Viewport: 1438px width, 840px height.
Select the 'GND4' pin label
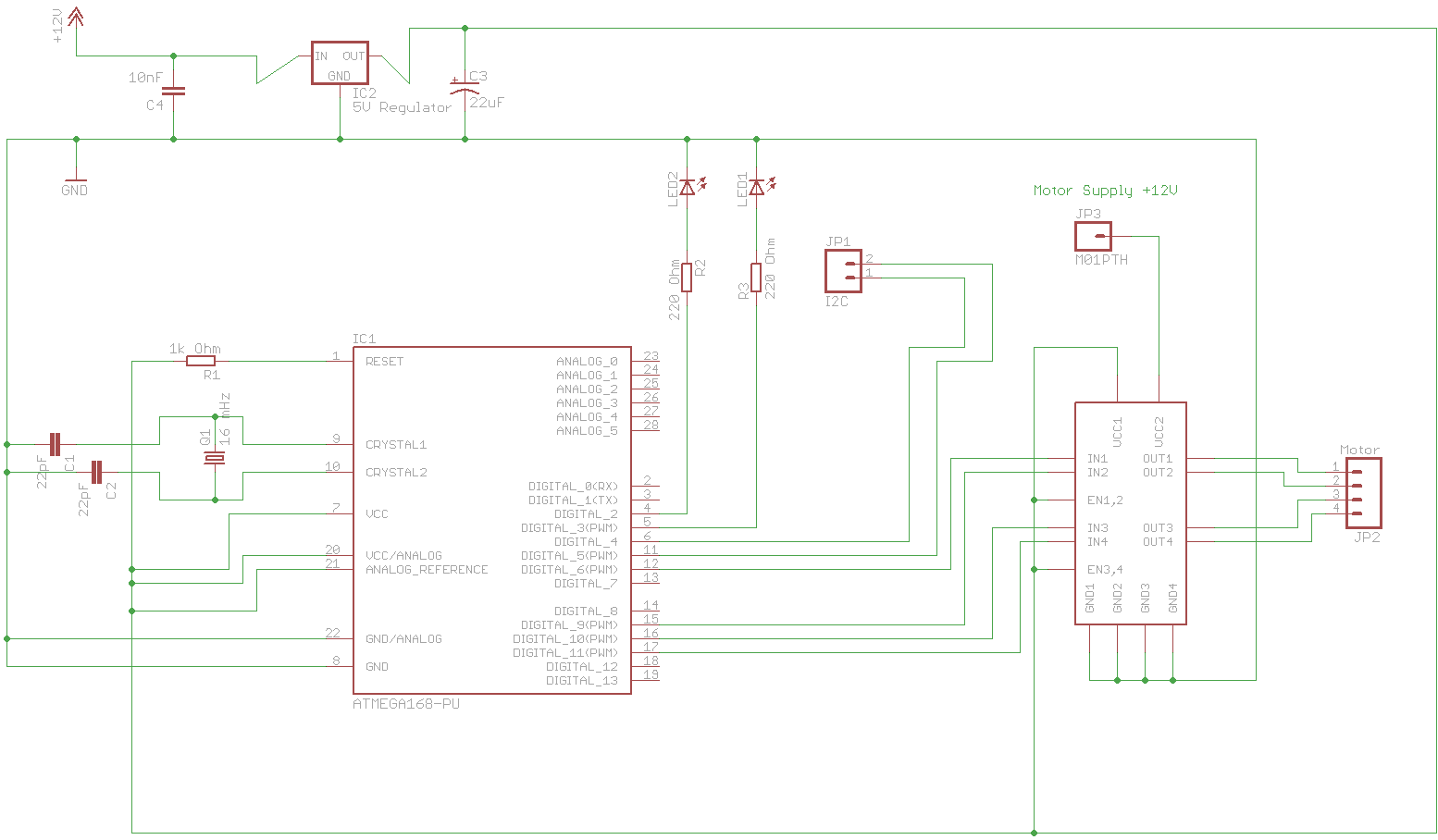point(1172,598)
